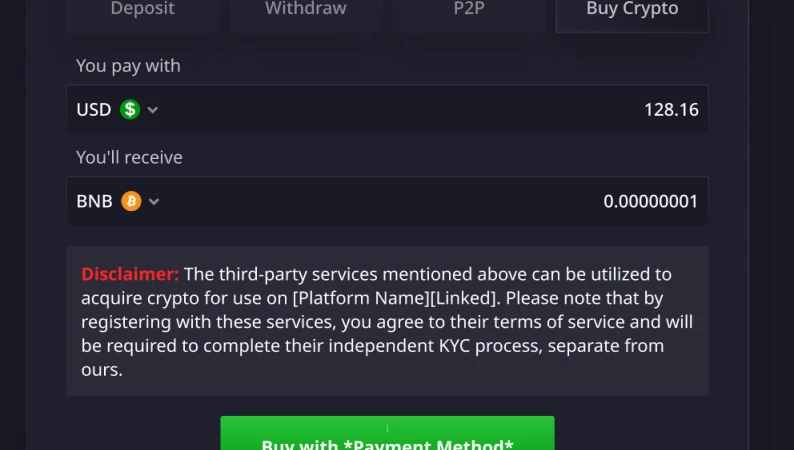Click the final word "ours." in disclaimer
Viewport: 794px width, 450px height.
click(102, 370)
